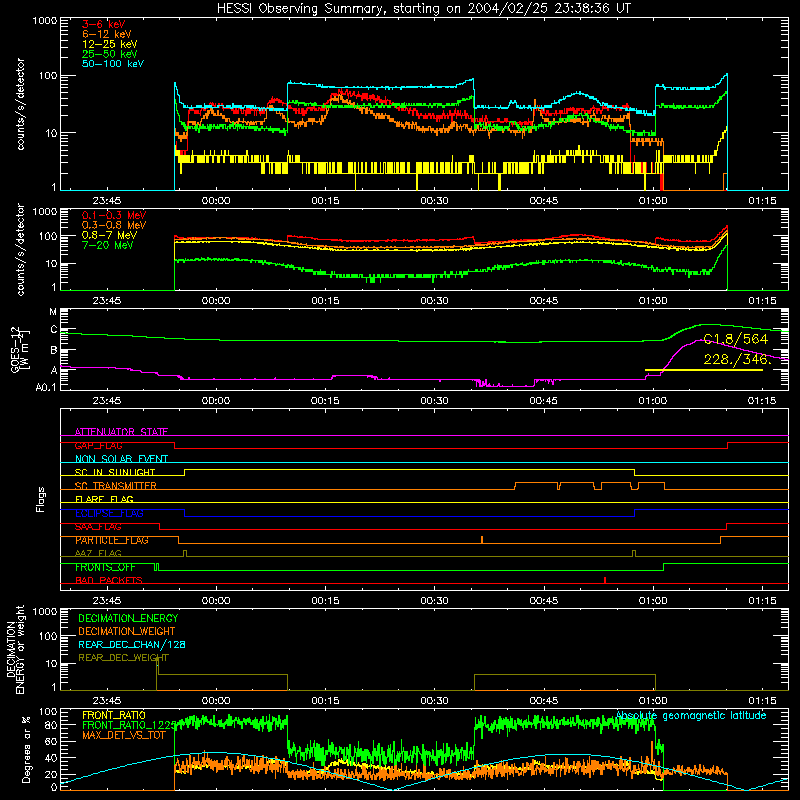This screenshot has width=800, height=800.
Task: Pick the 7-20 MeV legend label
Action: point(108,245)
